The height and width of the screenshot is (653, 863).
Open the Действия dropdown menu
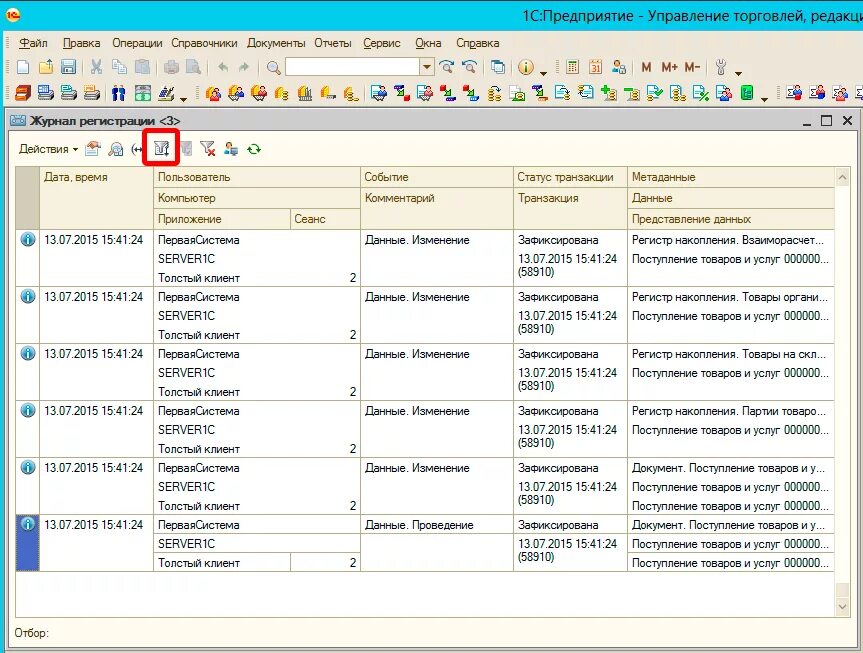pyautogui.click(x=48, y=149)
